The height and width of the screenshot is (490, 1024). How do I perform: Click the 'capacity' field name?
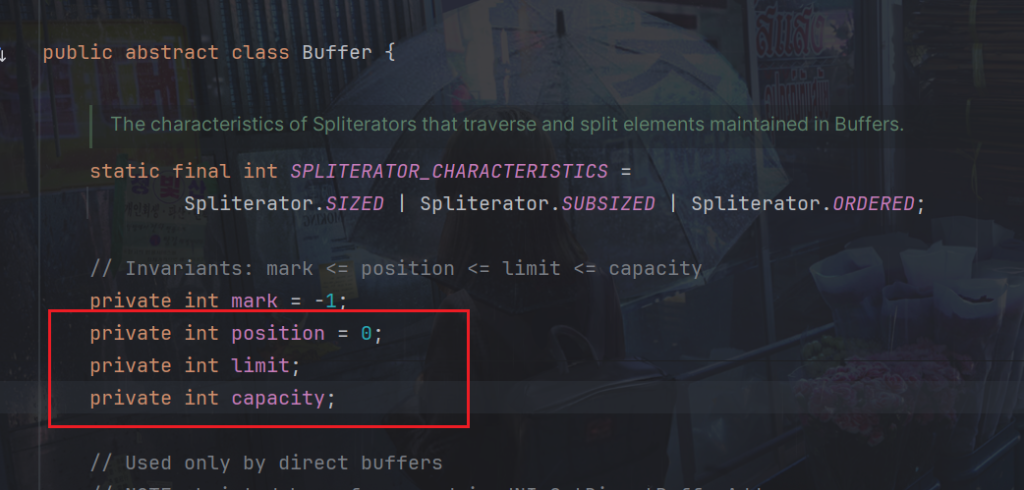(278, 398)
